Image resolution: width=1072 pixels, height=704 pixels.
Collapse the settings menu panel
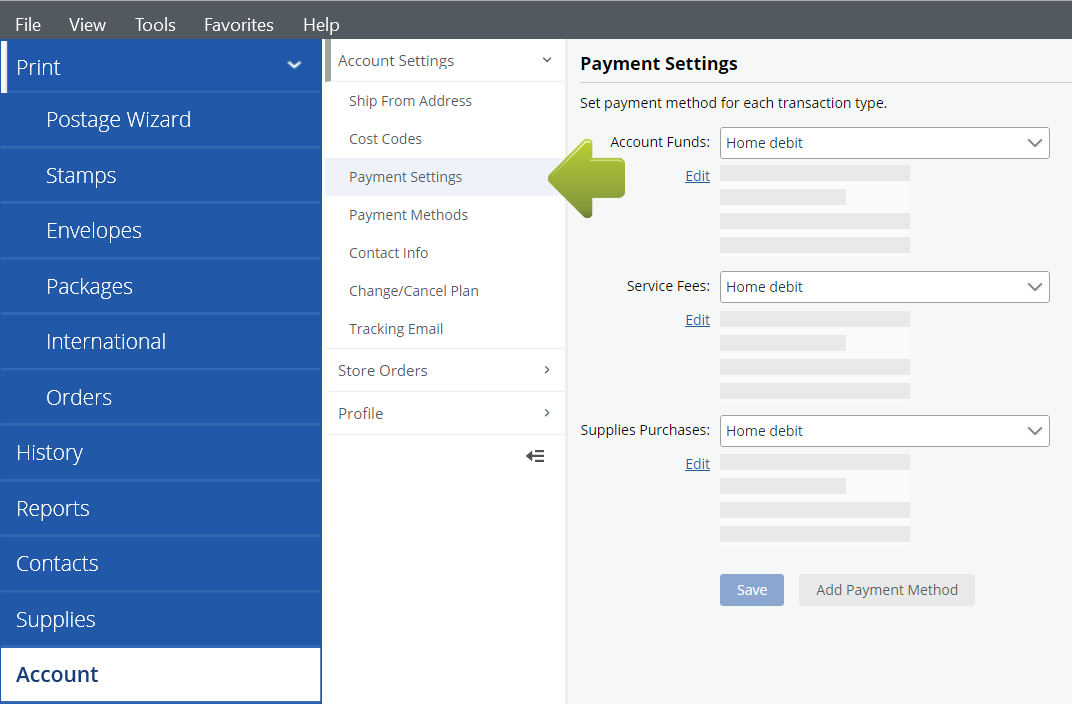click(536, 456)
